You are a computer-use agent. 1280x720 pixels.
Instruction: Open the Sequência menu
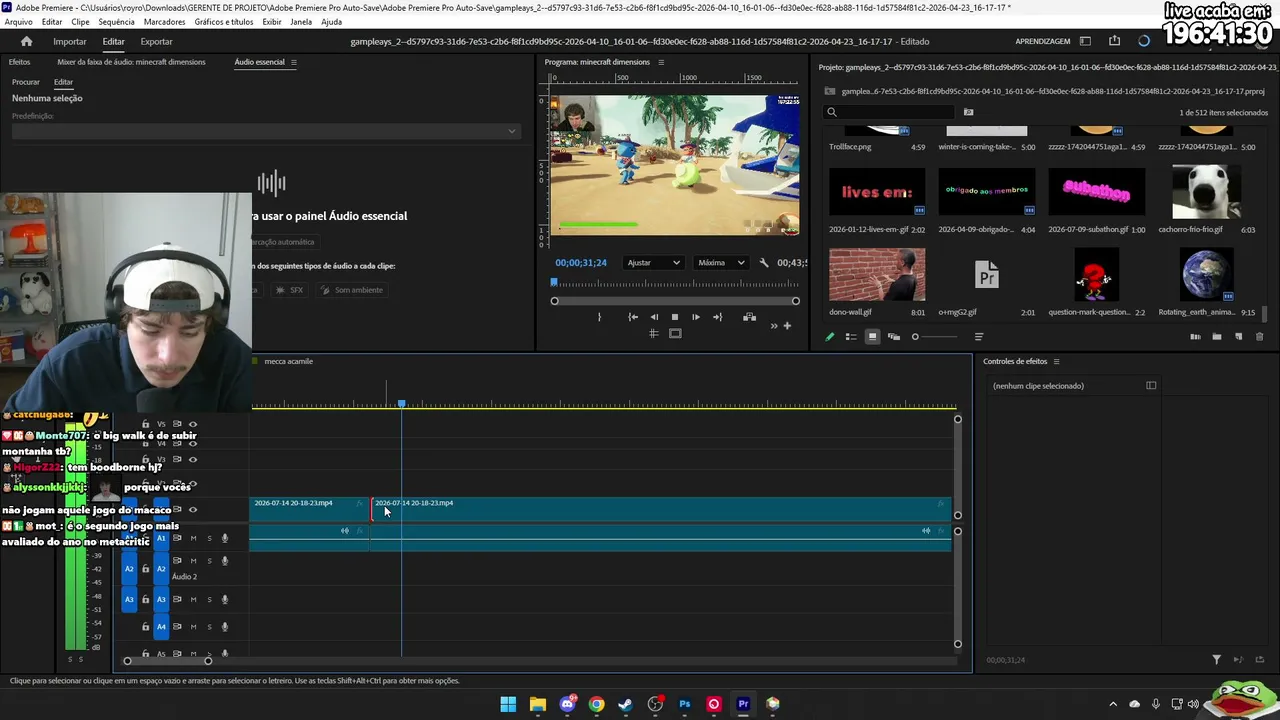coord(116,22)
